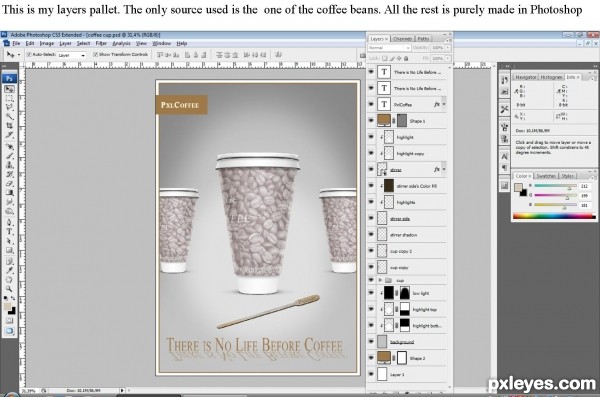Select the Eyedropper tool
The image size is (600, 397).
coord(10,271)
